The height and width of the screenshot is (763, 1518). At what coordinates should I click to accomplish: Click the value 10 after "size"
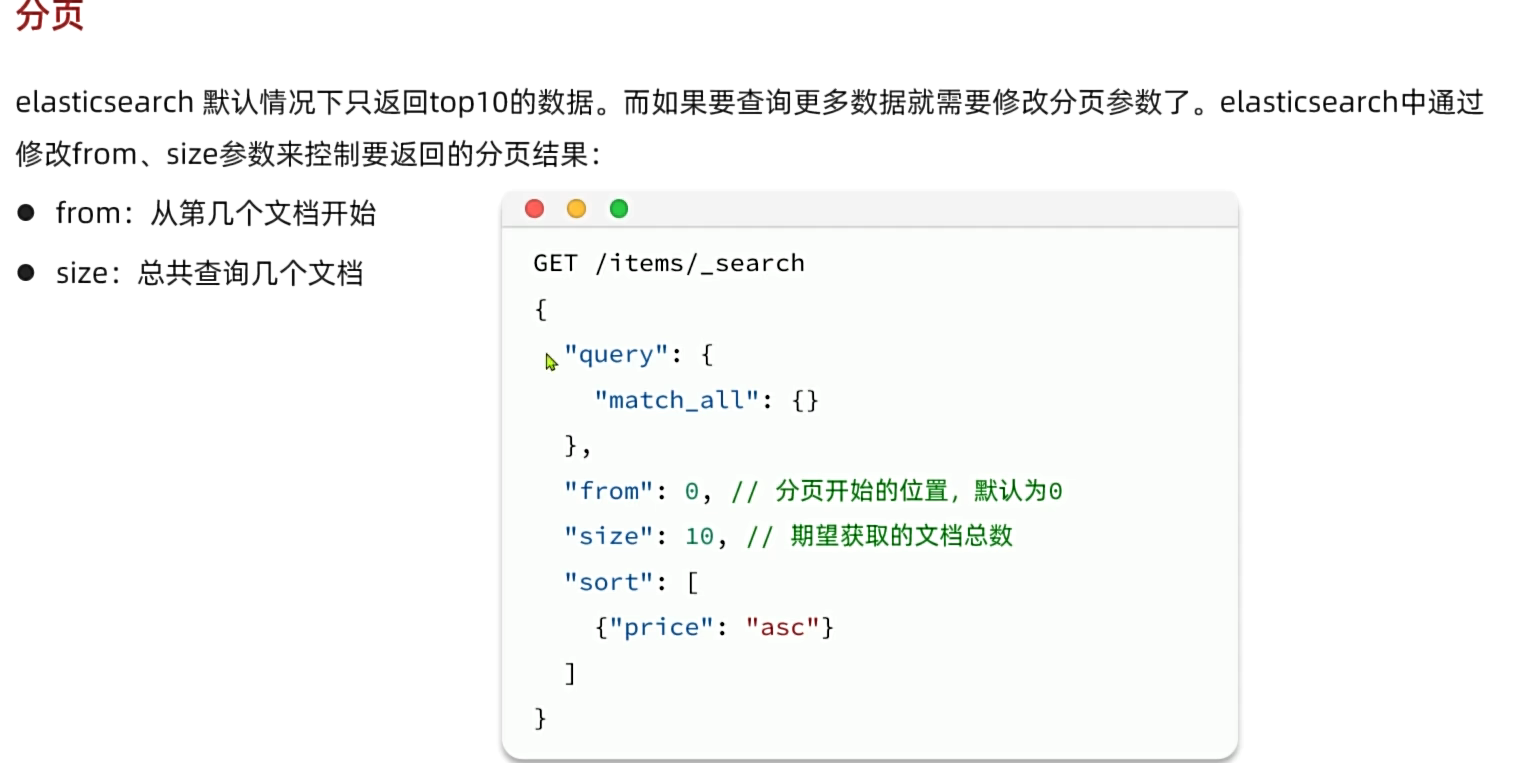coord(699,536)
